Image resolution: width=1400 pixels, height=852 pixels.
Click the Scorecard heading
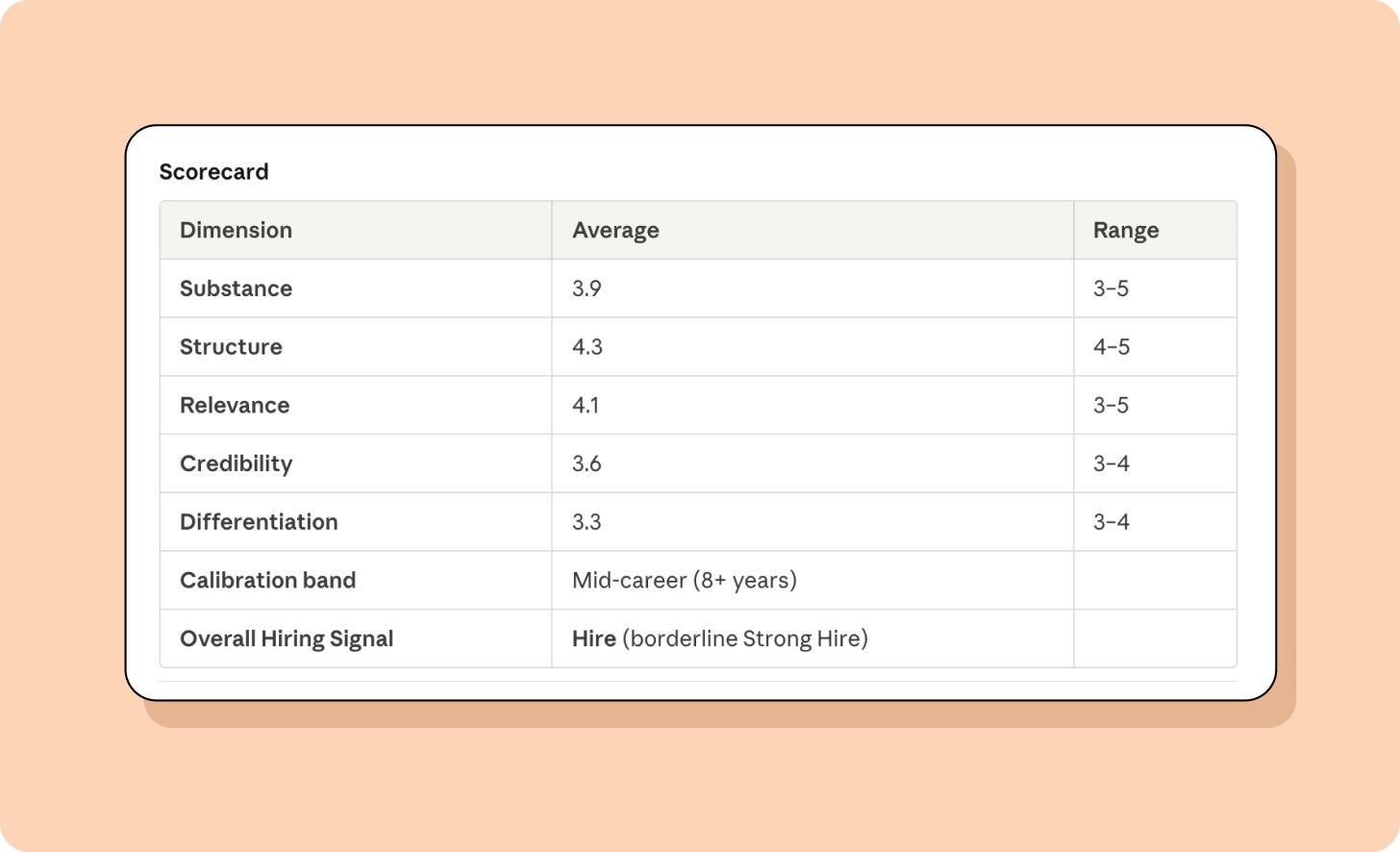213,172
